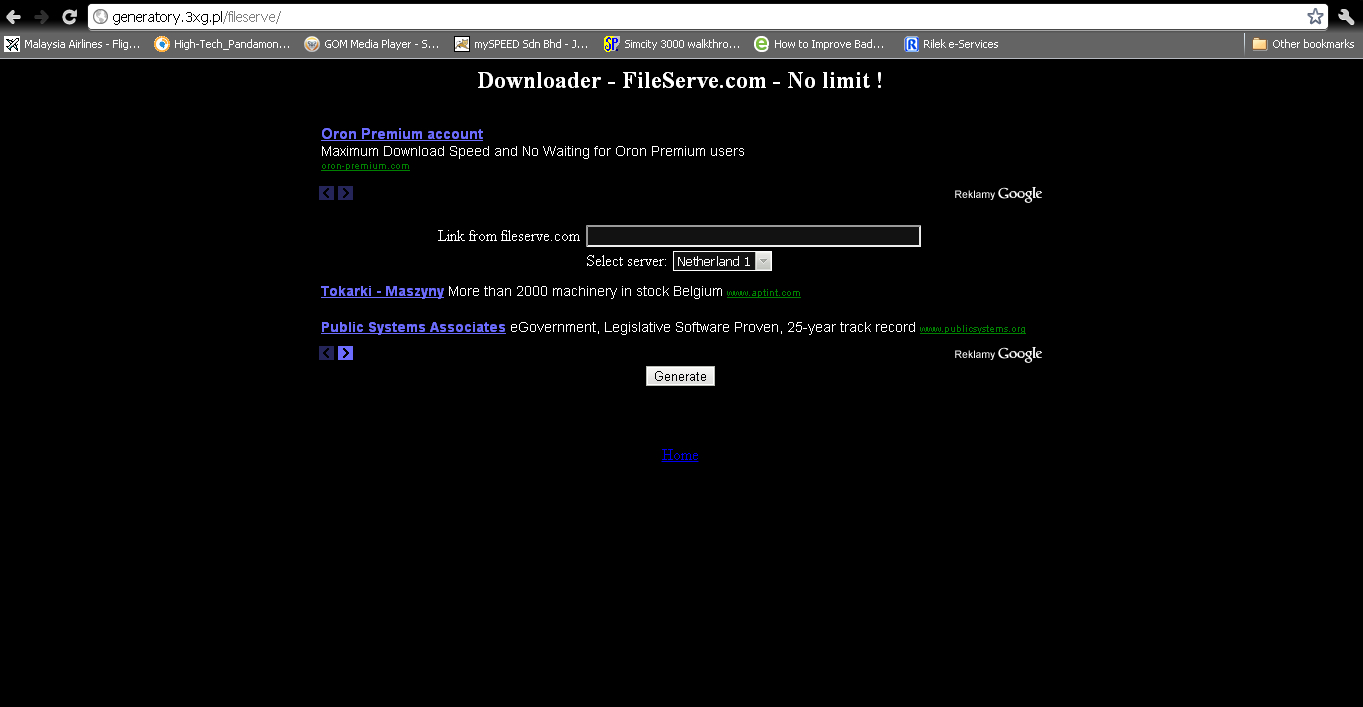Viewport: 1363px width, 707px height.
Task: Open How to Improve Bad bookmark
Action: [x=820, y=44]
